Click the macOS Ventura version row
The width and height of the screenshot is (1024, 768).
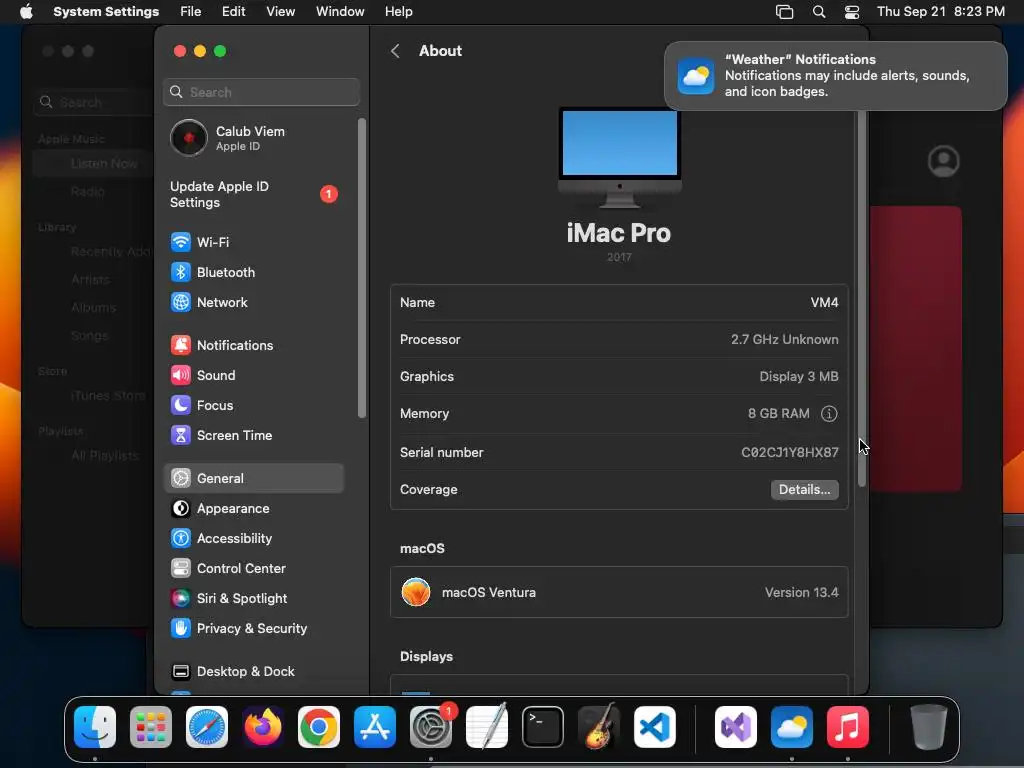(619, 592)
